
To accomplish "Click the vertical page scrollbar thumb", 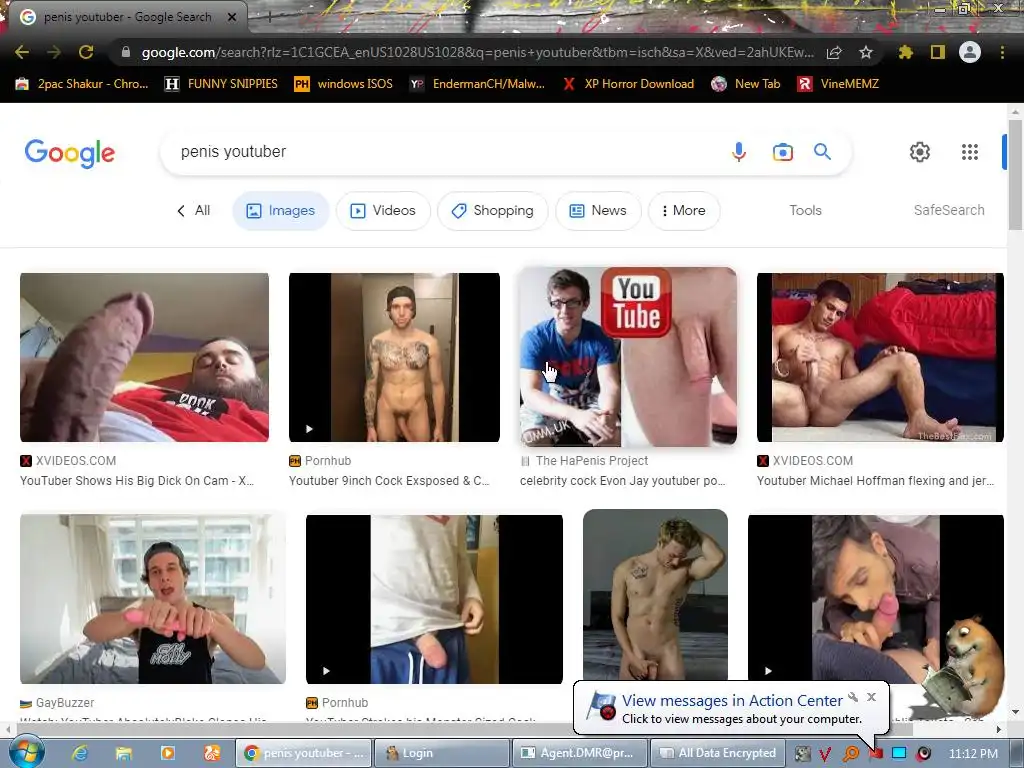I will (1015, 174).
